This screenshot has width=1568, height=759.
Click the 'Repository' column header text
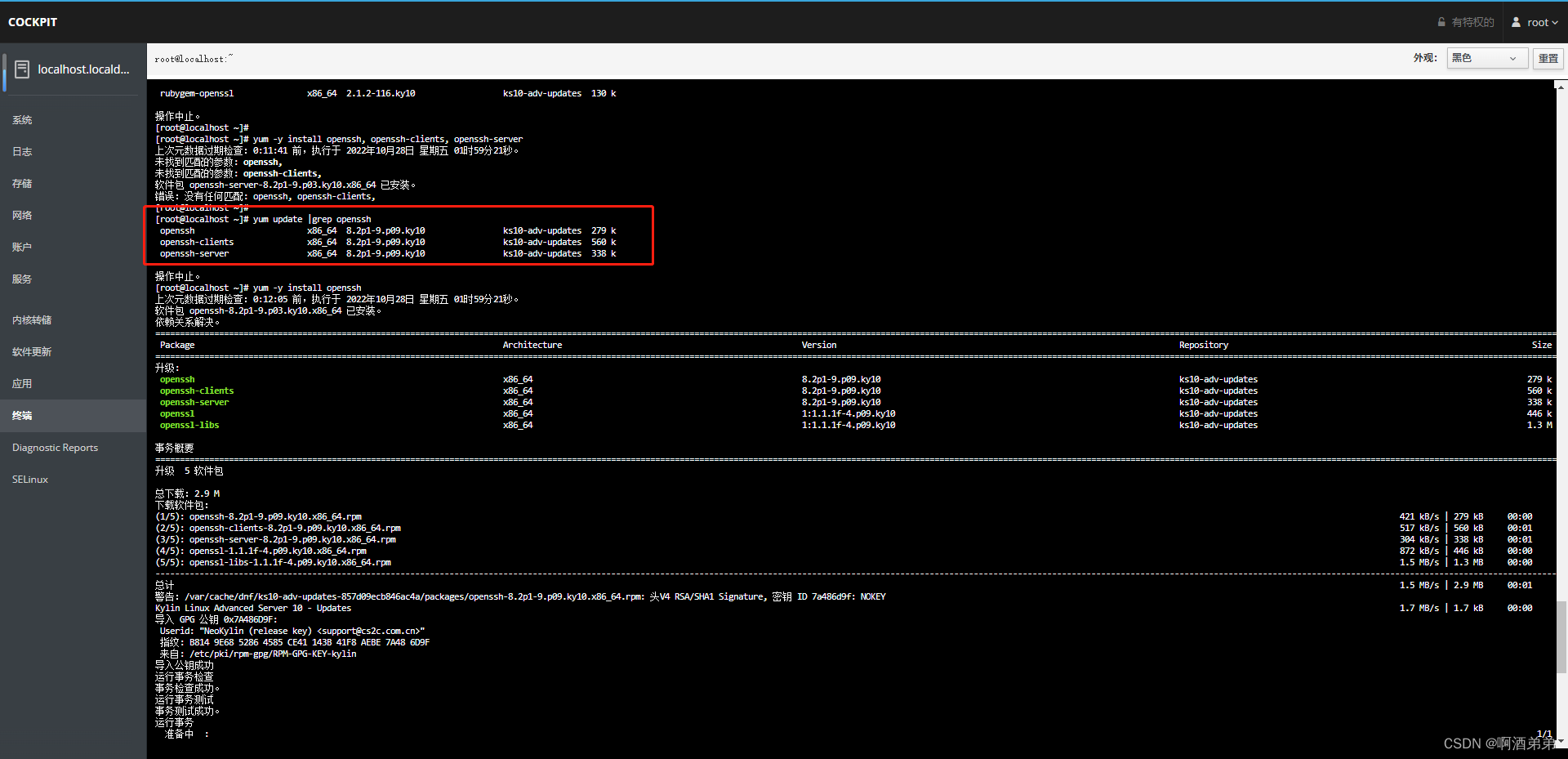coord(1203,345)
